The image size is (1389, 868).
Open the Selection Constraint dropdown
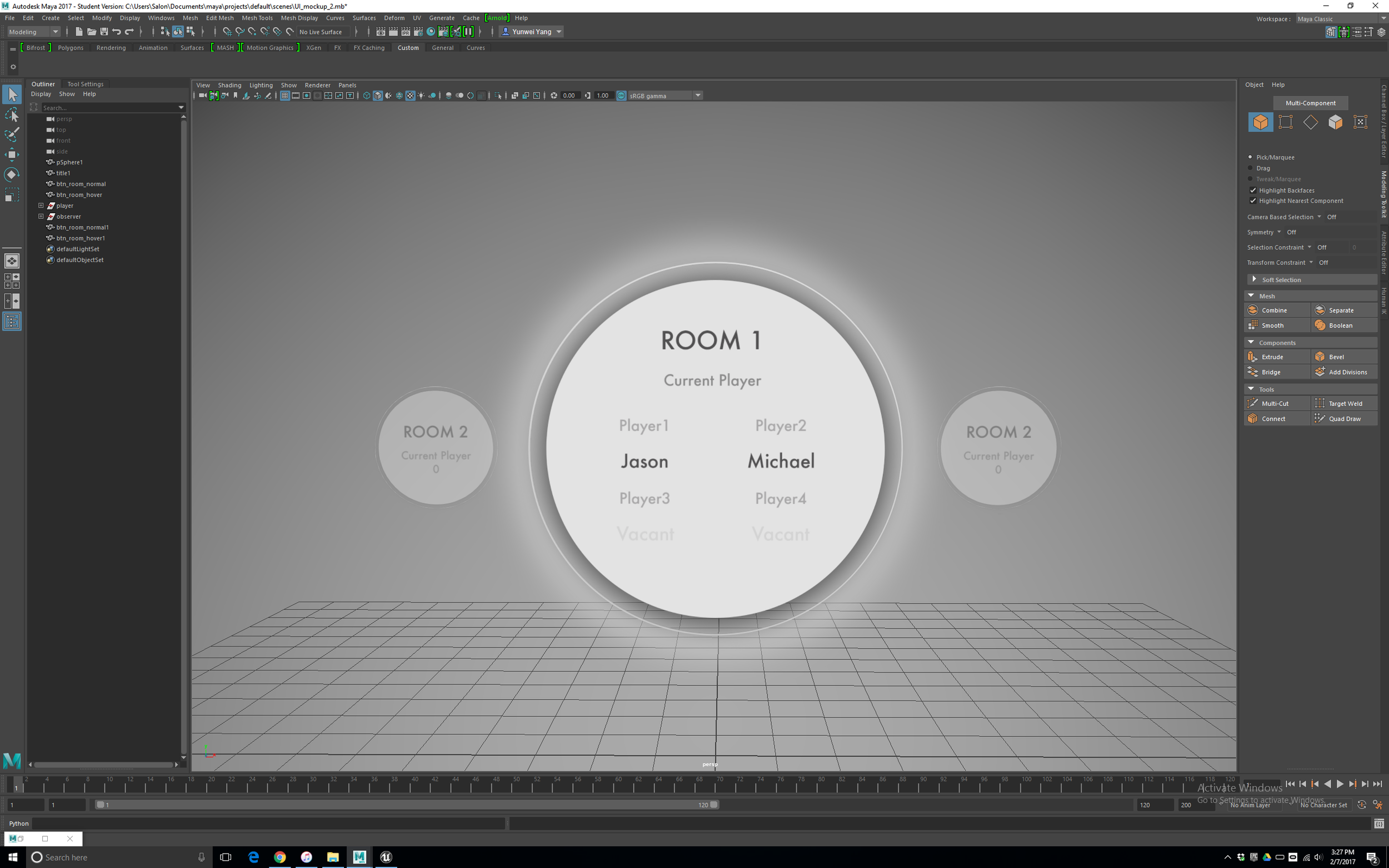1309,247
